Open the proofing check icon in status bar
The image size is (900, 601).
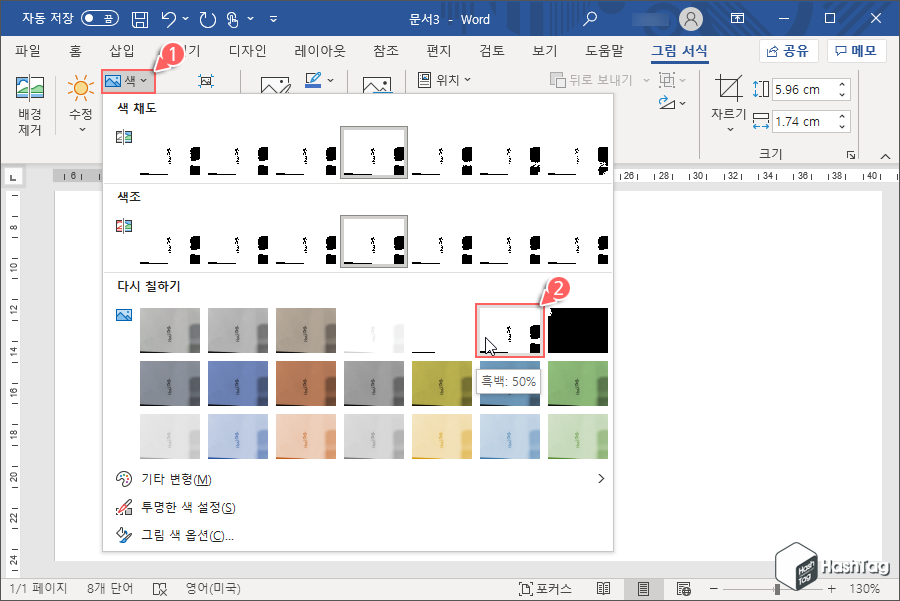click(160, 589)
